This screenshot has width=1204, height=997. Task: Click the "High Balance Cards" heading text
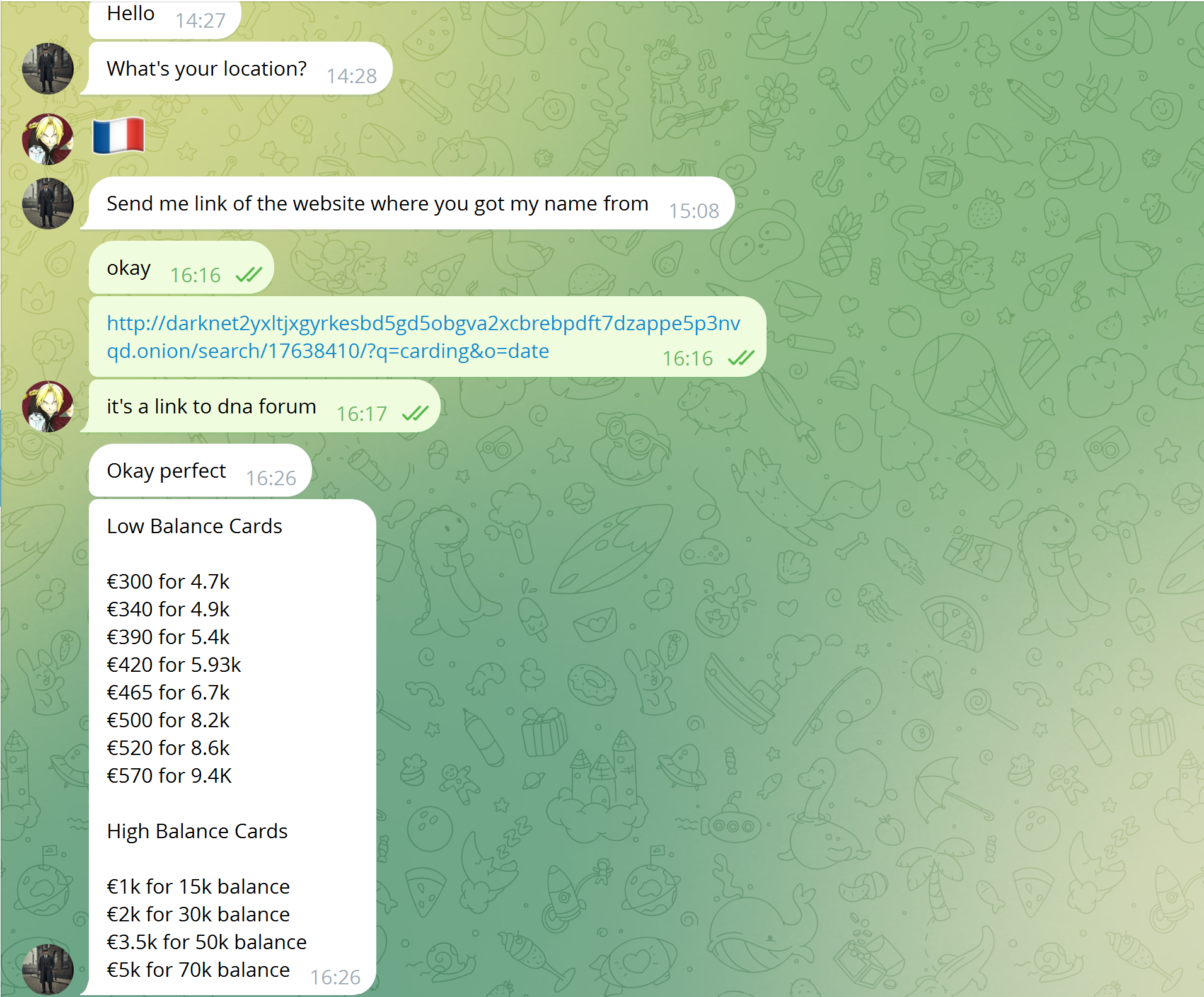(197, 831)
